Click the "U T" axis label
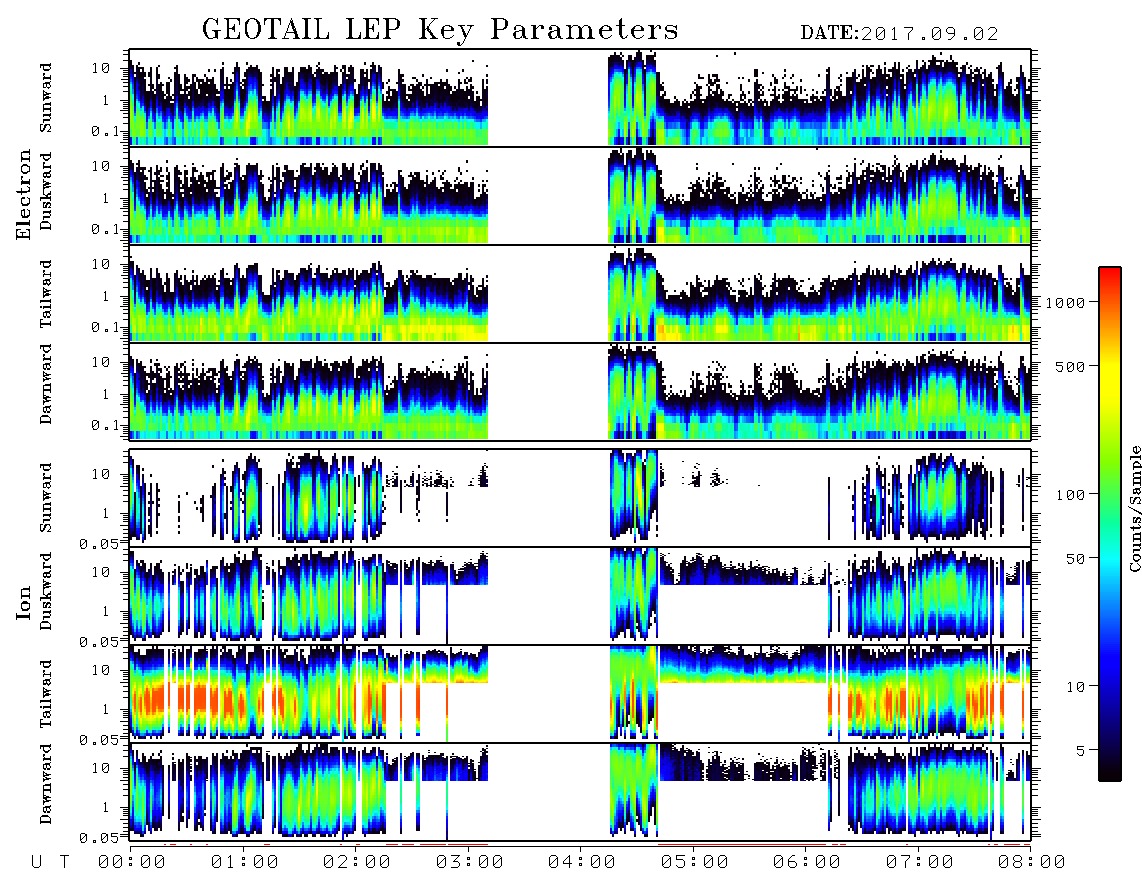The width and height of the screenshot is (1142, 880). pos(50,862)
